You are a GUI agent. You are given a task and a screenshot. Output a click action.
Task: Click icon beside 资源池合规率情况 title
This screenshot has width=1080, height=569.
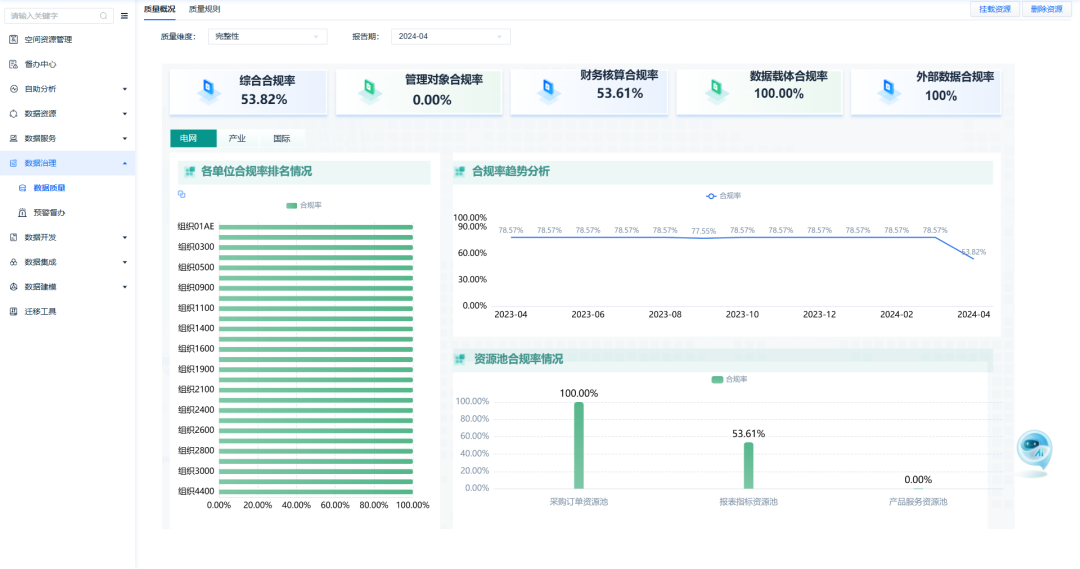(460, 359)
